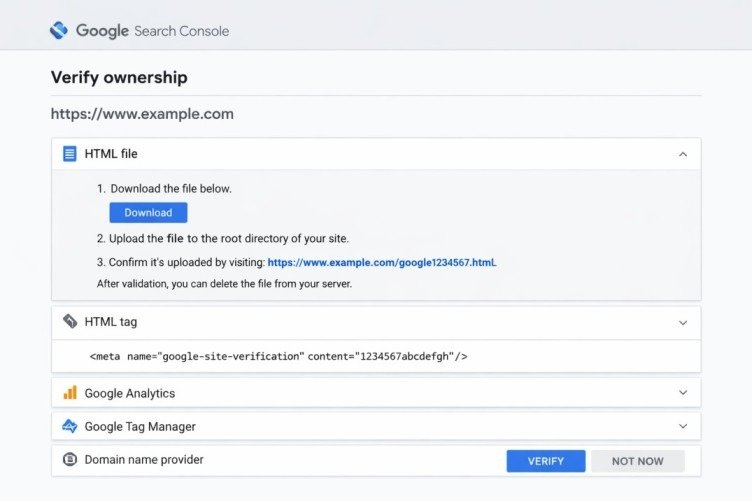Toggle the HTML tag section chevron
The image size is (752, 501).
[683, 322]
